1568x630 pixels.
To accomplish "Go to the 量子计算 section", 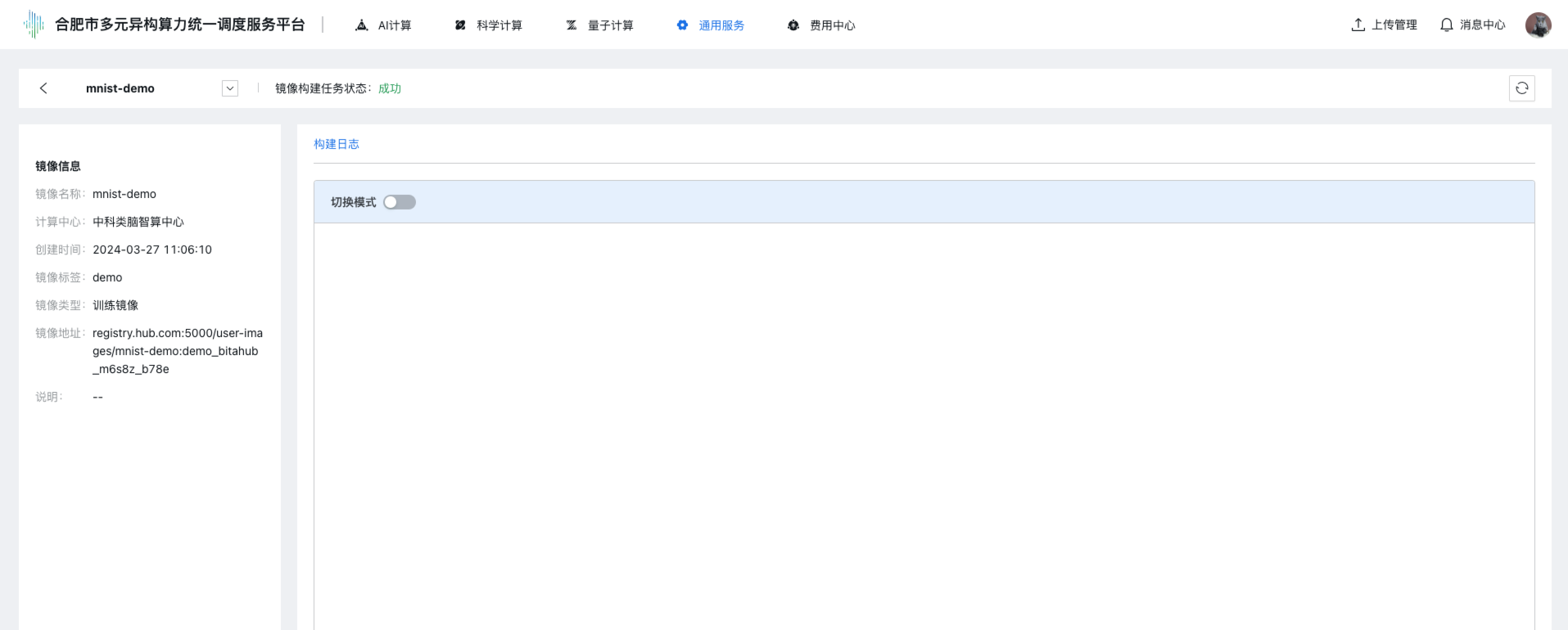I will point(600,25).
